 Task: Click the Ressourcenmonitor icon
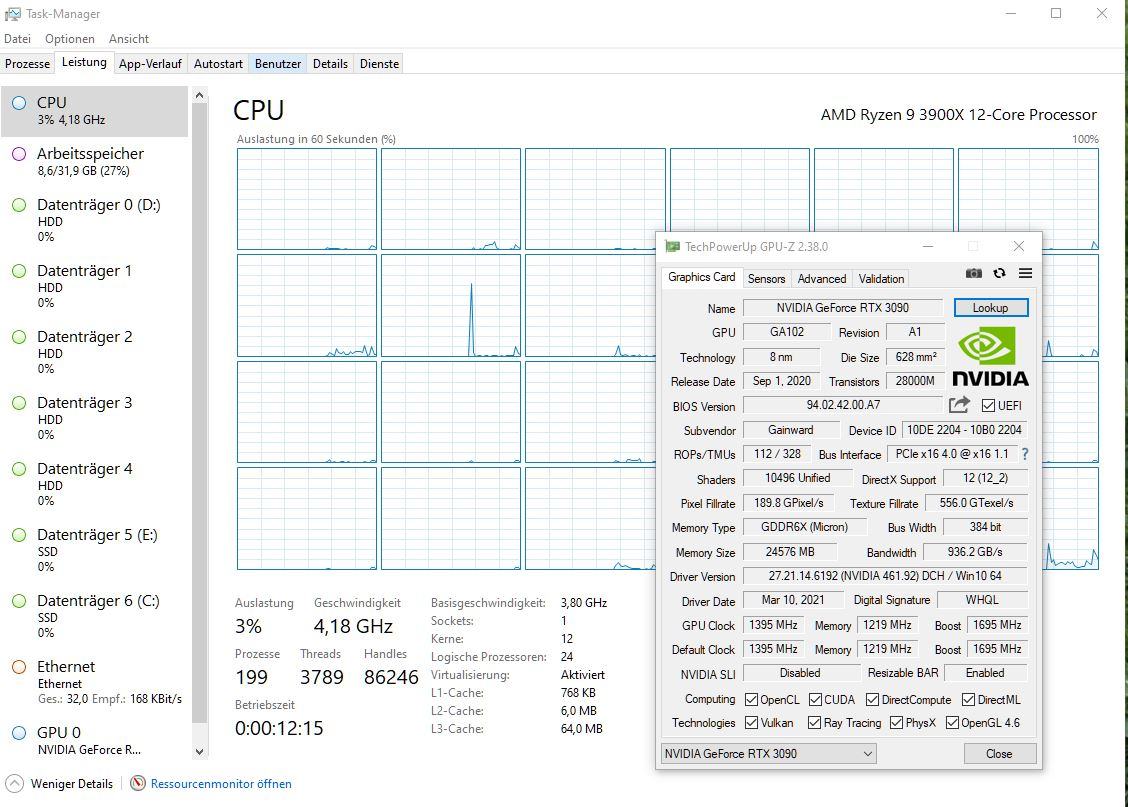point(137,783)
